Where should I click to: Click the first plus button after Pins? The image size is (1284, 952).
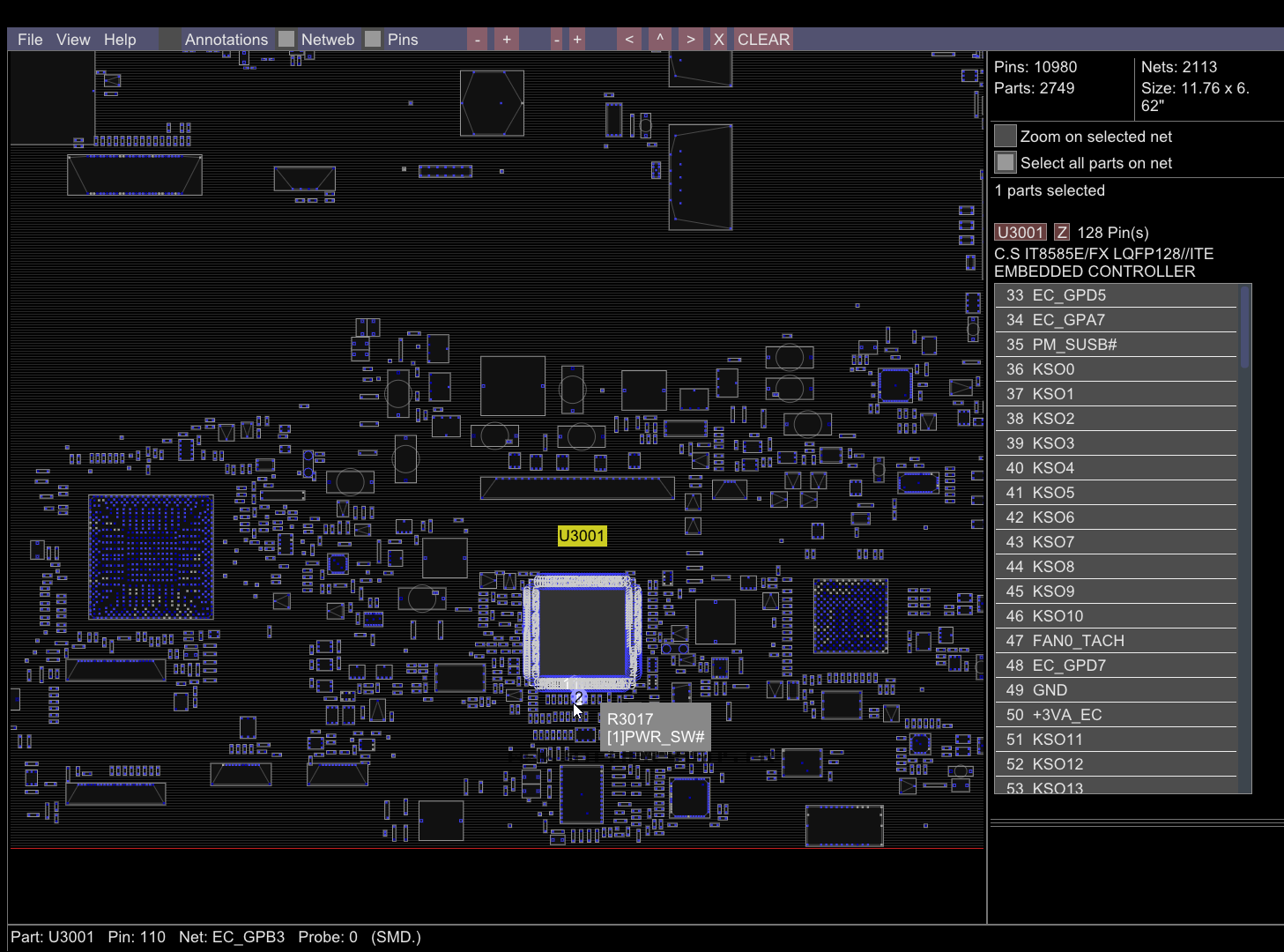(507, 40)
